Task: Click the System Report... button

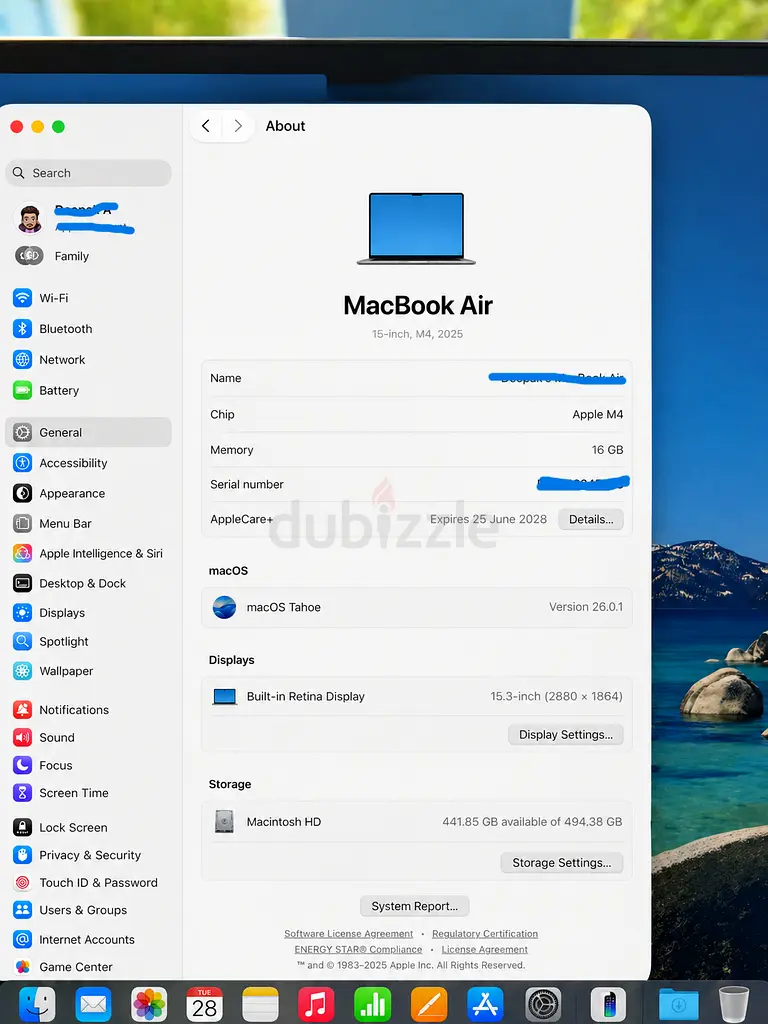Action: [x=415, y=906]
